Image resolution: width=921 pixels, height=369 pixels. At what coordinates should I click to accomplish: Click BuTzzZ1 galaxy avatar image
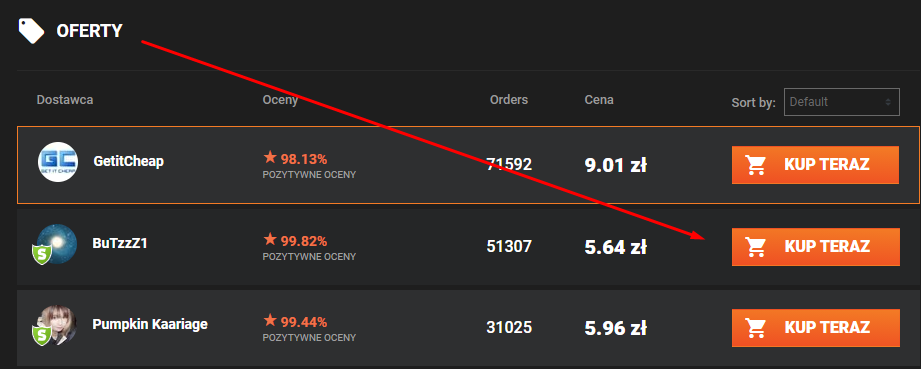pyautogui.click(x=58, y=243)
